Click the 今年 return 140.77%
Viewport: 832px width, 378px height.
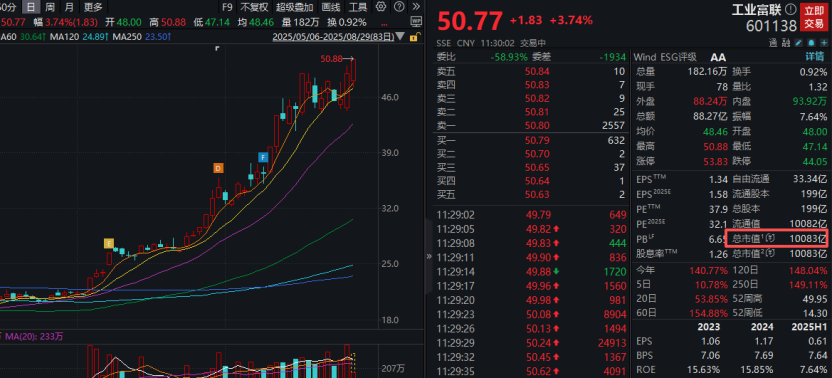(708, 270)
